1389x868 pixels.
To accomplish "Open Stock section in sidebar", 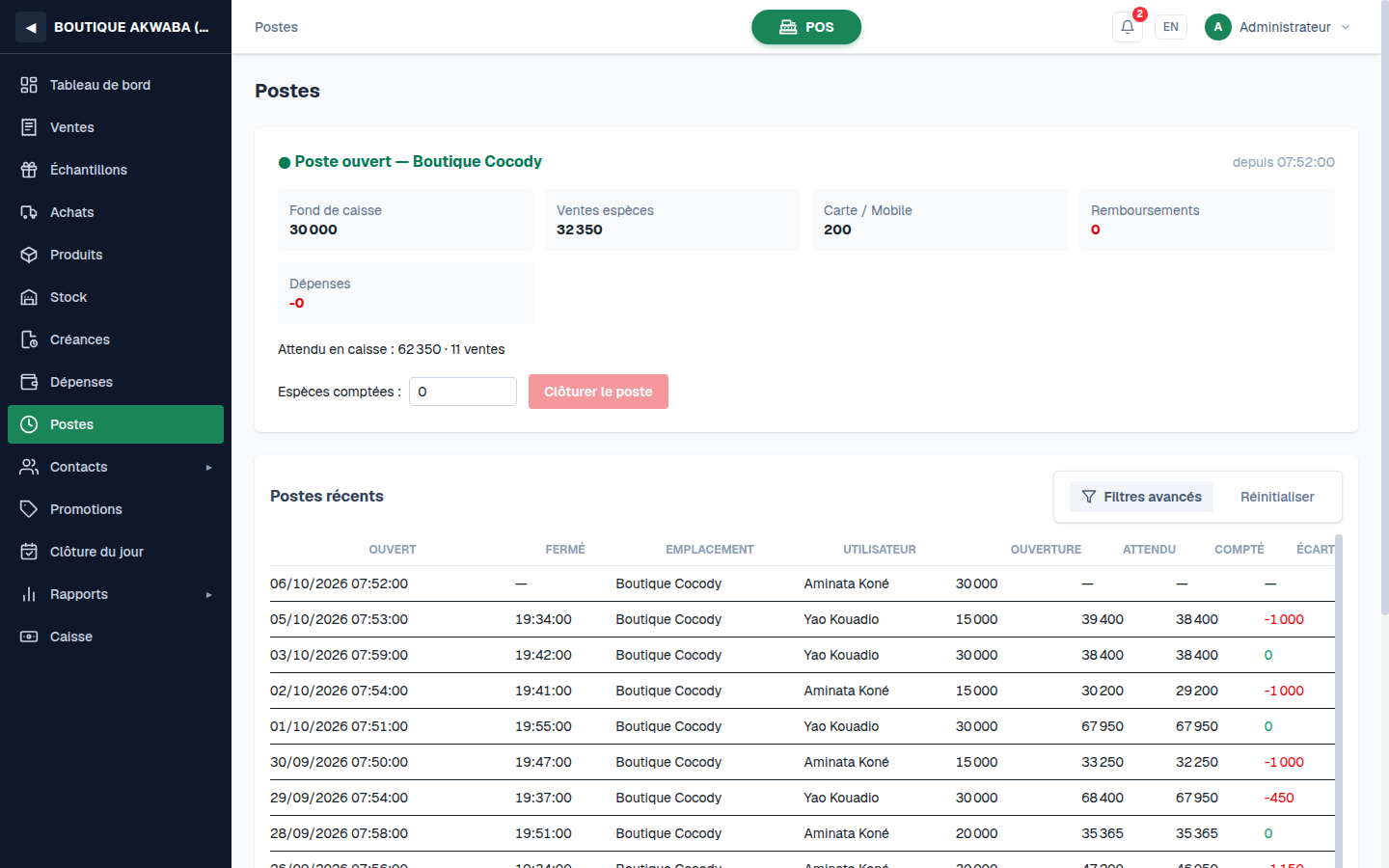I will [x=116, y=297].
